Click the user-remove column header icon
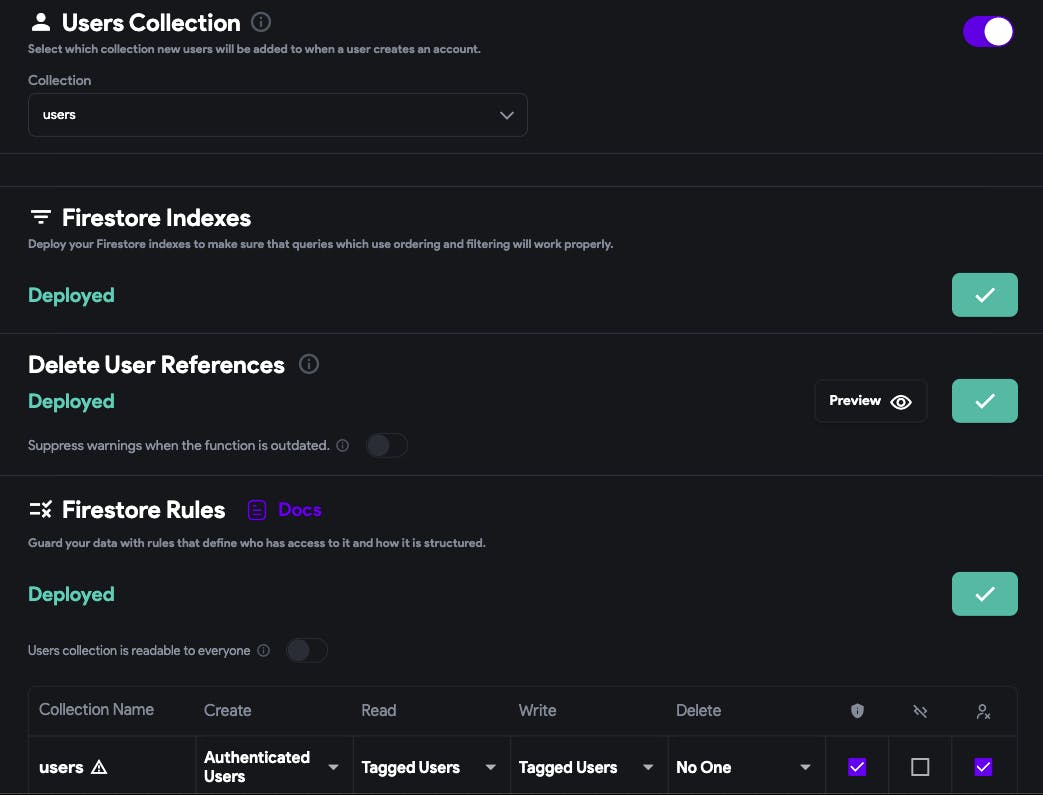 pyautogui.click(x=983, y=711)
